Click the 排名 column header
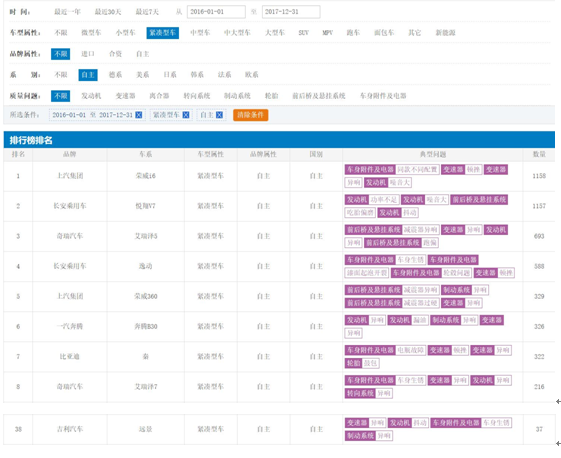 coord(18,155)
